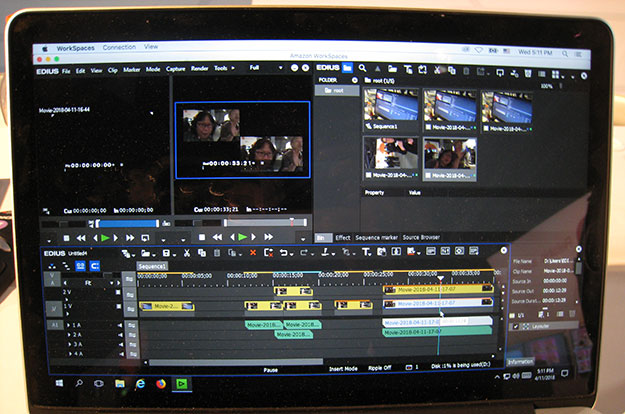
Task: Open the Full layout dropdown
Action: (x=262, y=69)
